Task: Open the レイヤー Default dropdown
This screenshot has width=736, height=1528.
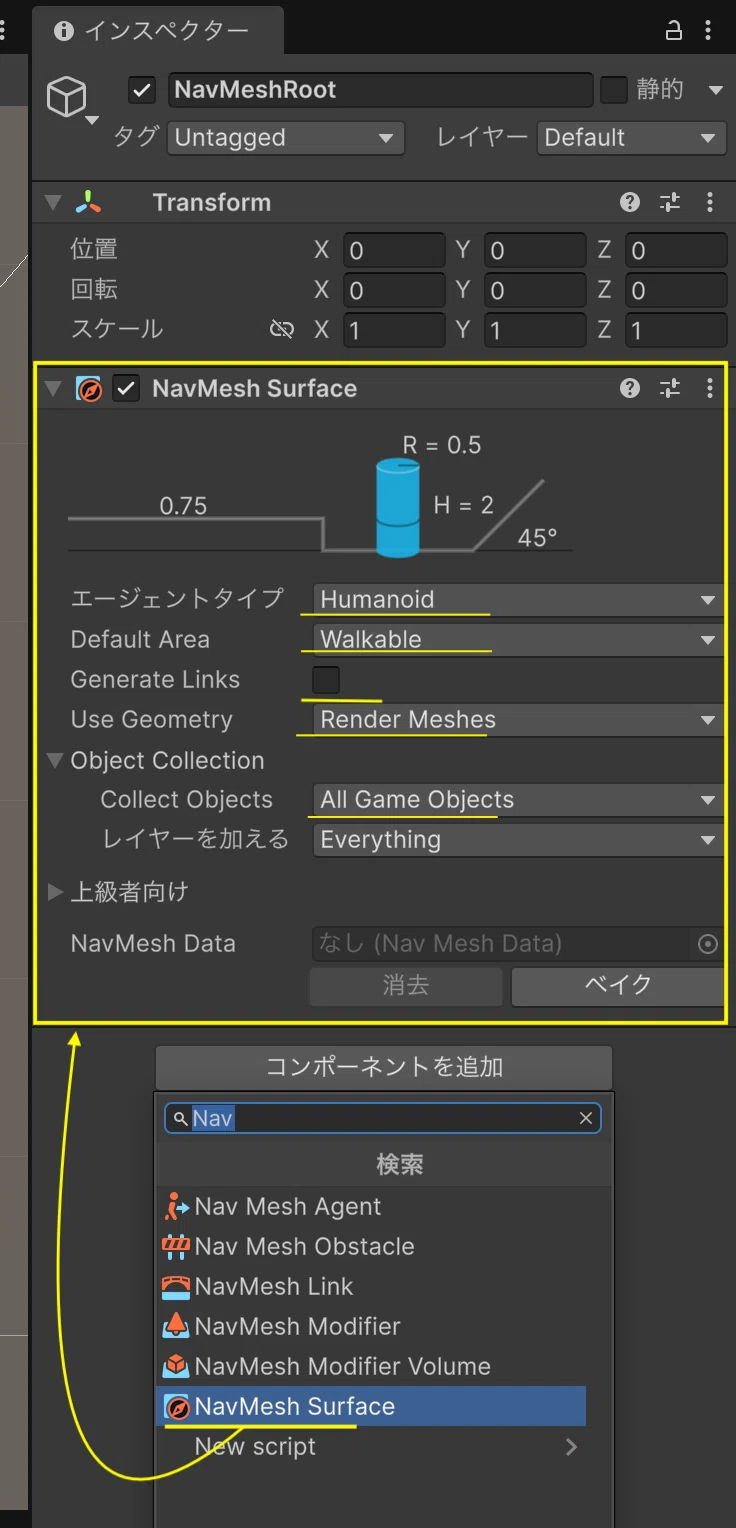Action: point(631,138)
